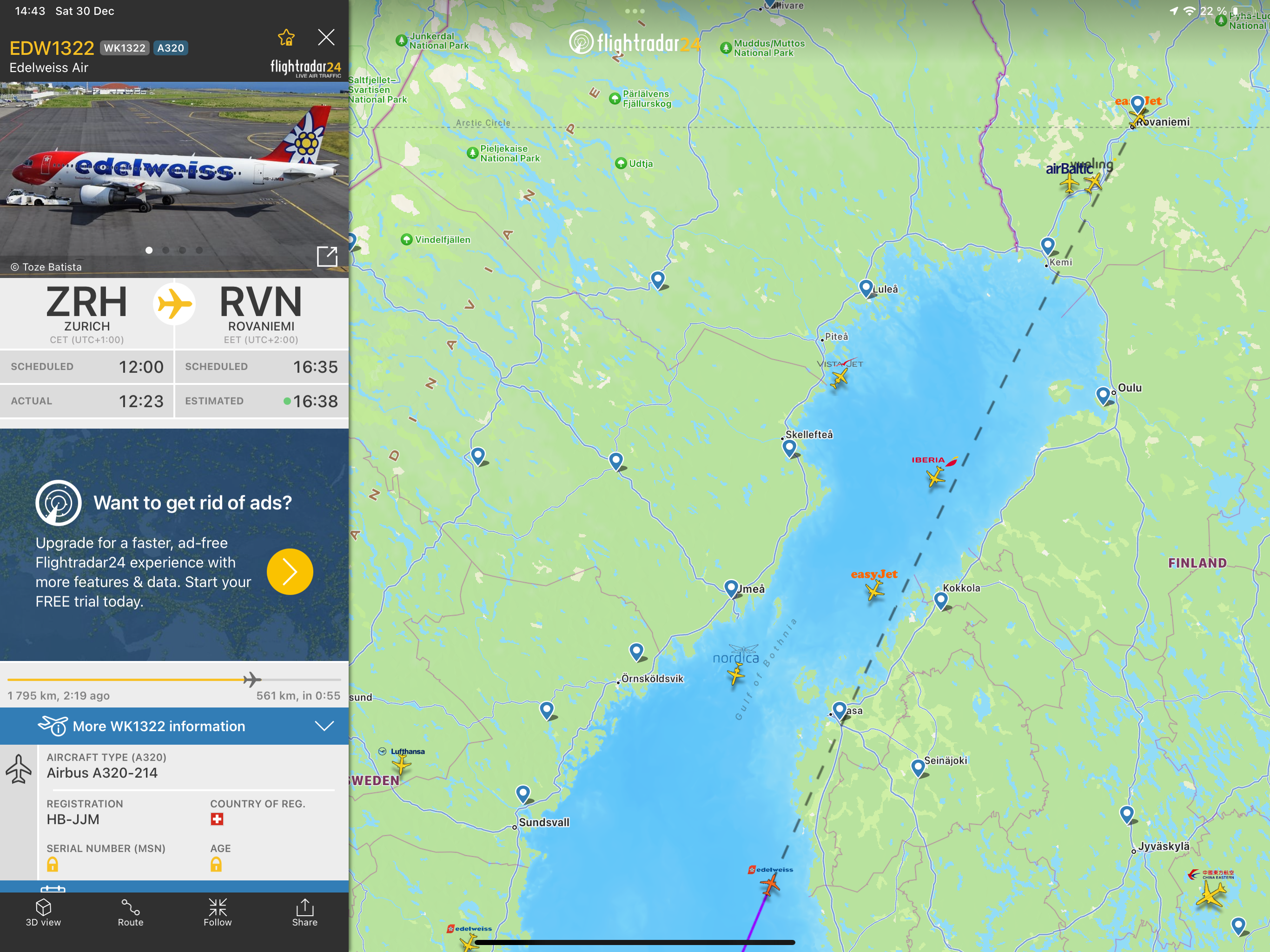
Task: Tap the yellow arrow upgrade button
Action: tap(290, 571)
